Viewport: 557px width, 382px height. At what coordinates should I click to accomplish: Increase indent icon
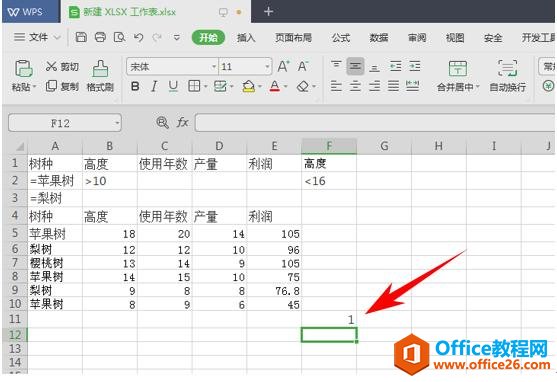coord(415,66)
